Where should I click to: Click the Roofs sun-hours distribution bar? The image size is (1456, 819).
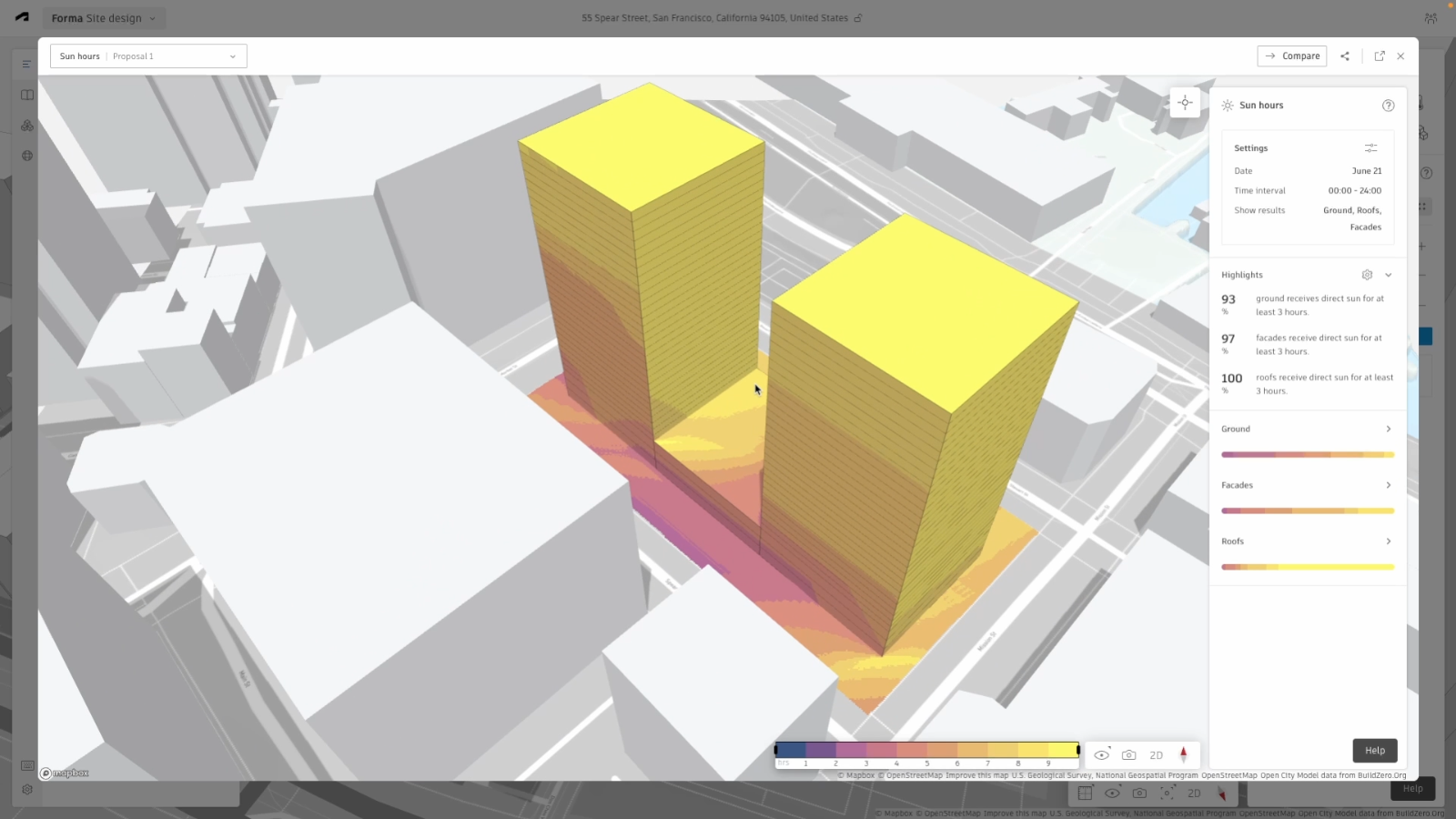coord(1308,567)
